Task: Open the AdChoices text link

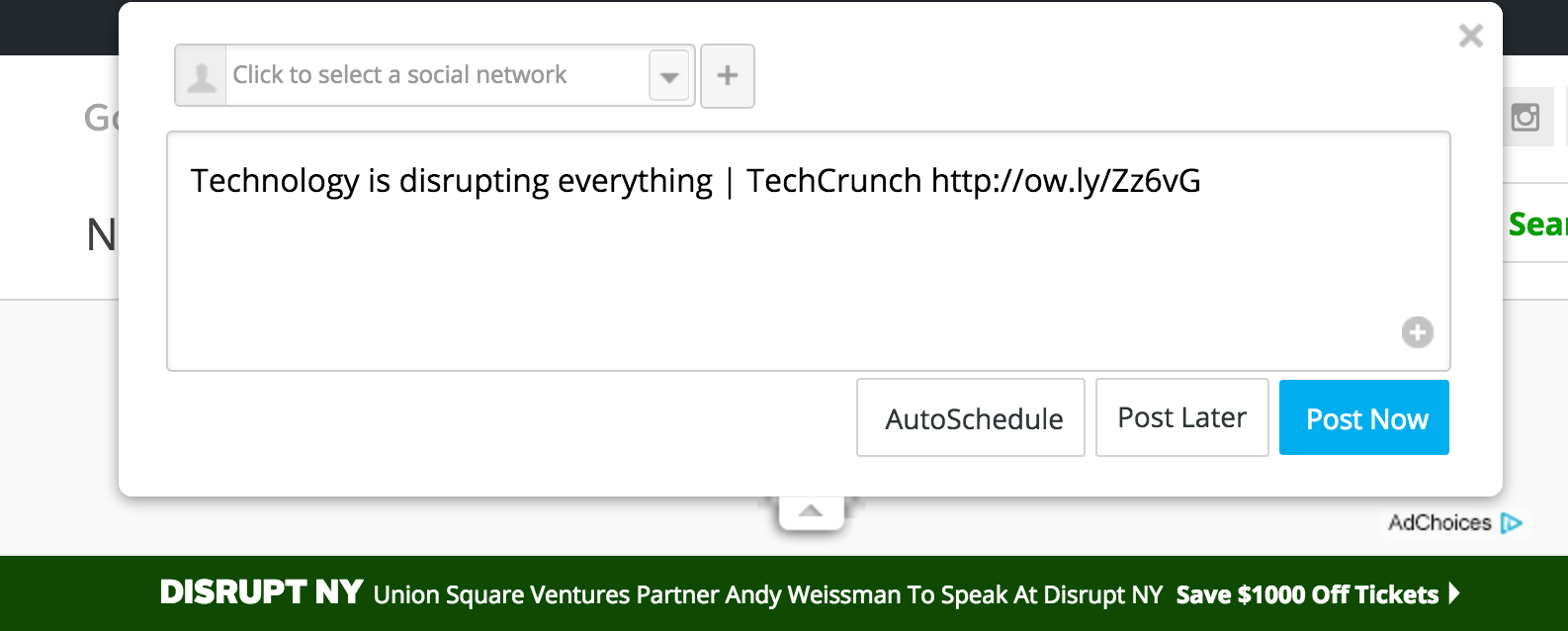Action: [1438, 522]
